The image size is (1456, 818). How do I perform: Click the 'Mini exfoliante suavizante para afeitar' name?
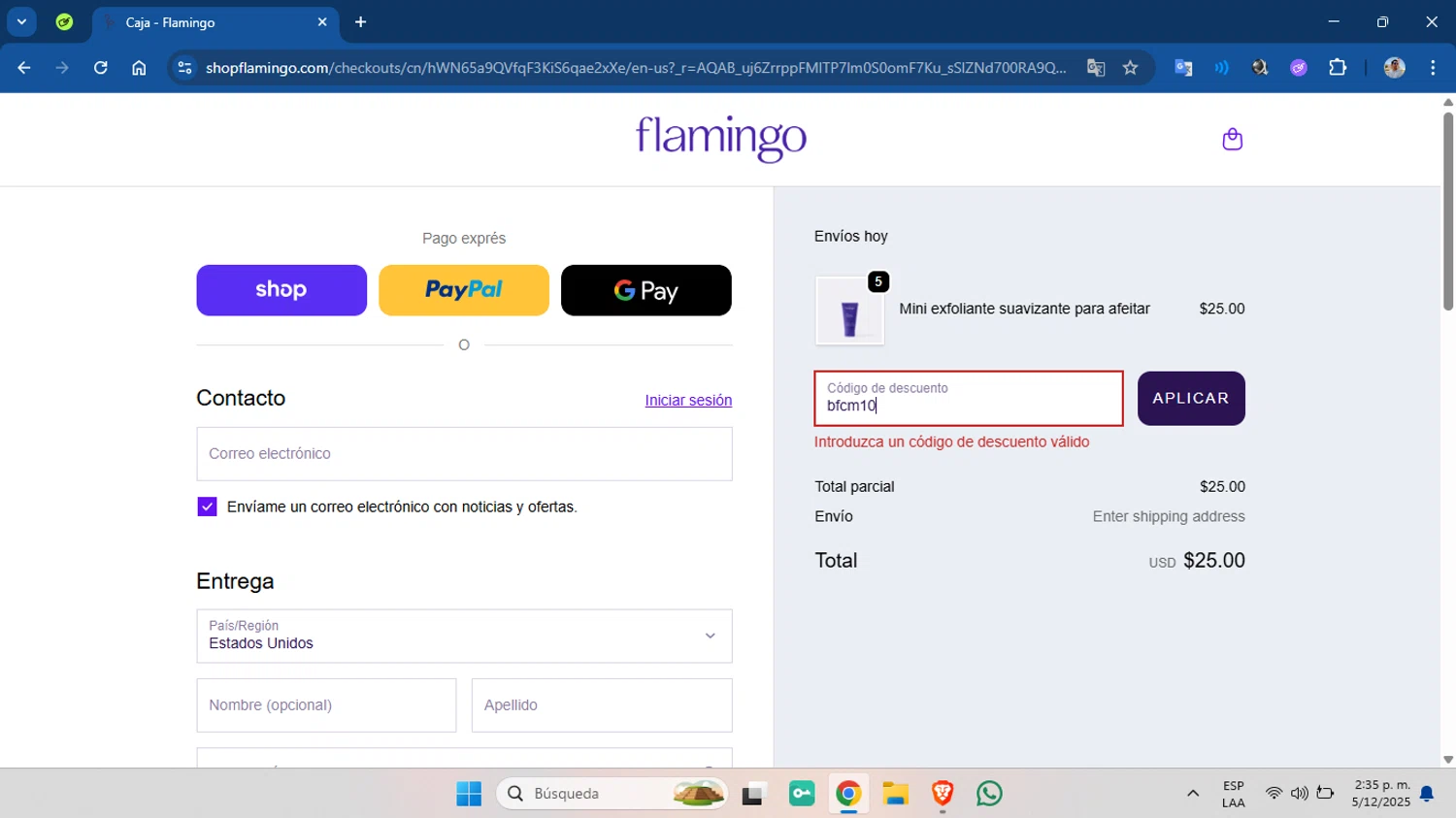(x=1024, y=310)
